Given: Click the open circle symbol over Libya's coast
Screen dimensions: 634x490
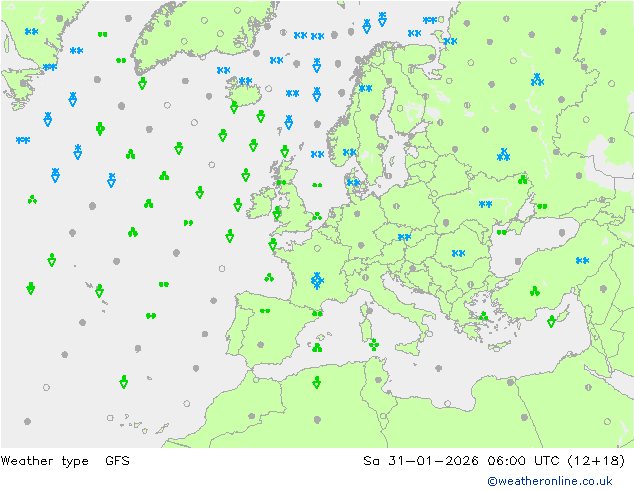Looking at the screenshot, I should pyautogui.click(x=447, y=403).
